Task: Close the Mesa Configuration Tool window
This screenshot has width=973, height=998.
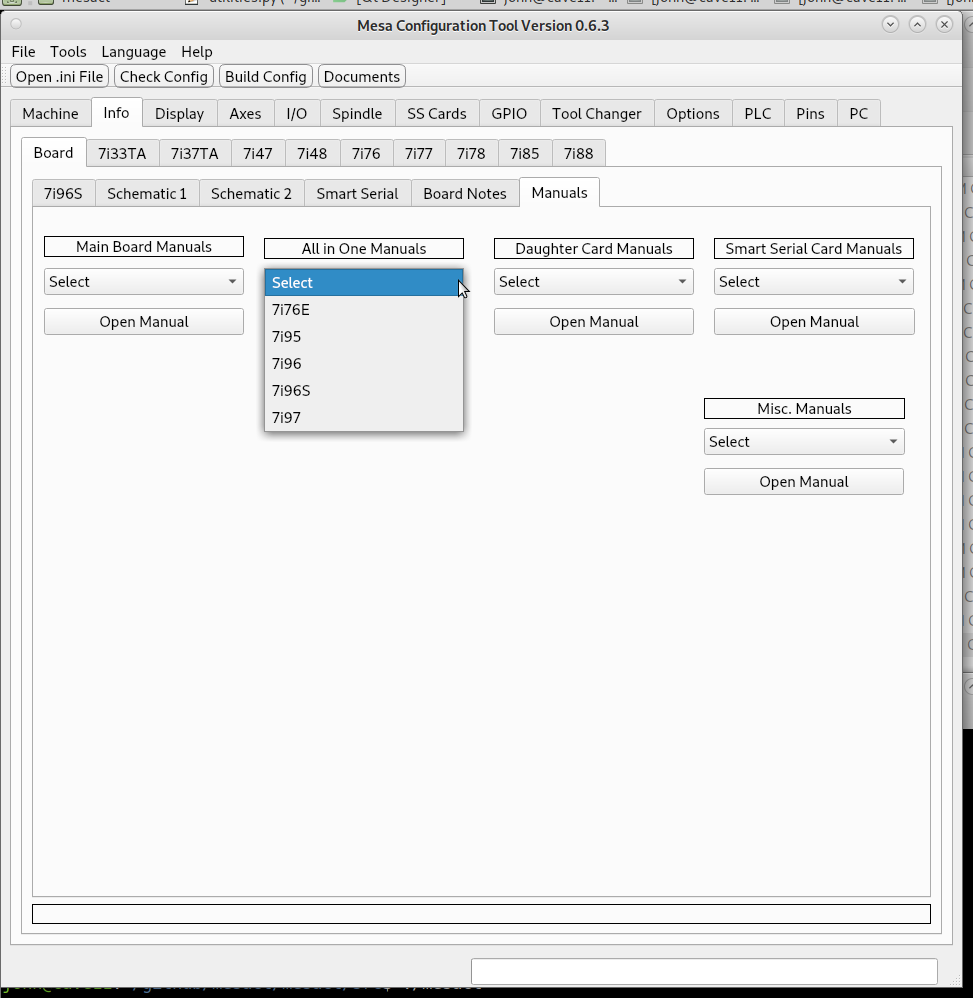Action: click(x=944, y=24)
